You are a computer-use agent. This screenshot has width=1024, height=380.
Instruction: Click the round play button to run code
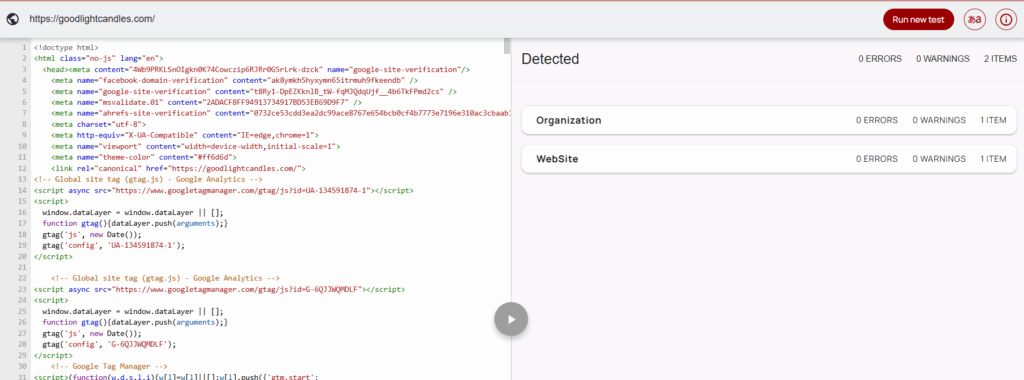tap(511, 319)
